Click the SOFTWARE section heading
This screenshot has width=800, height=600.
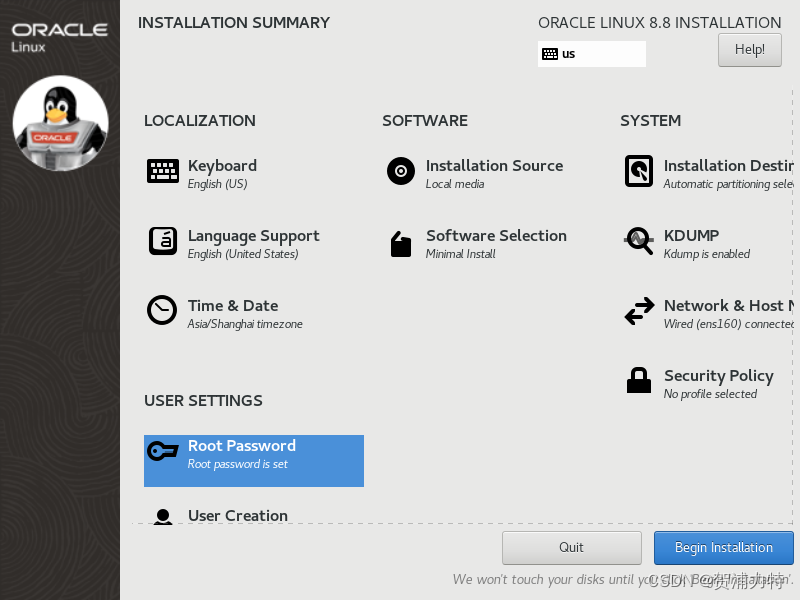(425, 121)
